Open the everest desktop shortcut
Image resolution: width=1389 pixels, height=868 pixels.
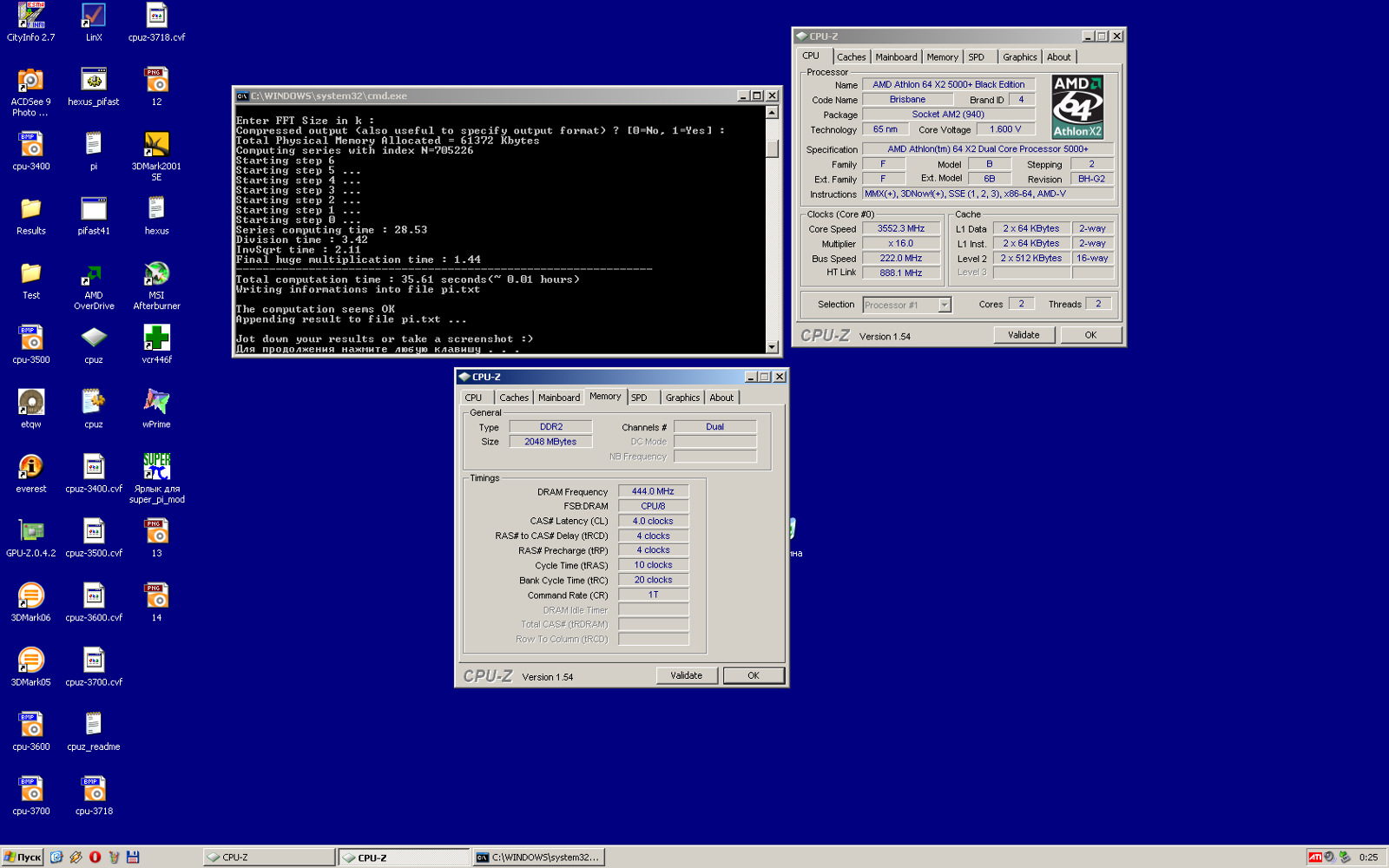[x=31, y=474]
